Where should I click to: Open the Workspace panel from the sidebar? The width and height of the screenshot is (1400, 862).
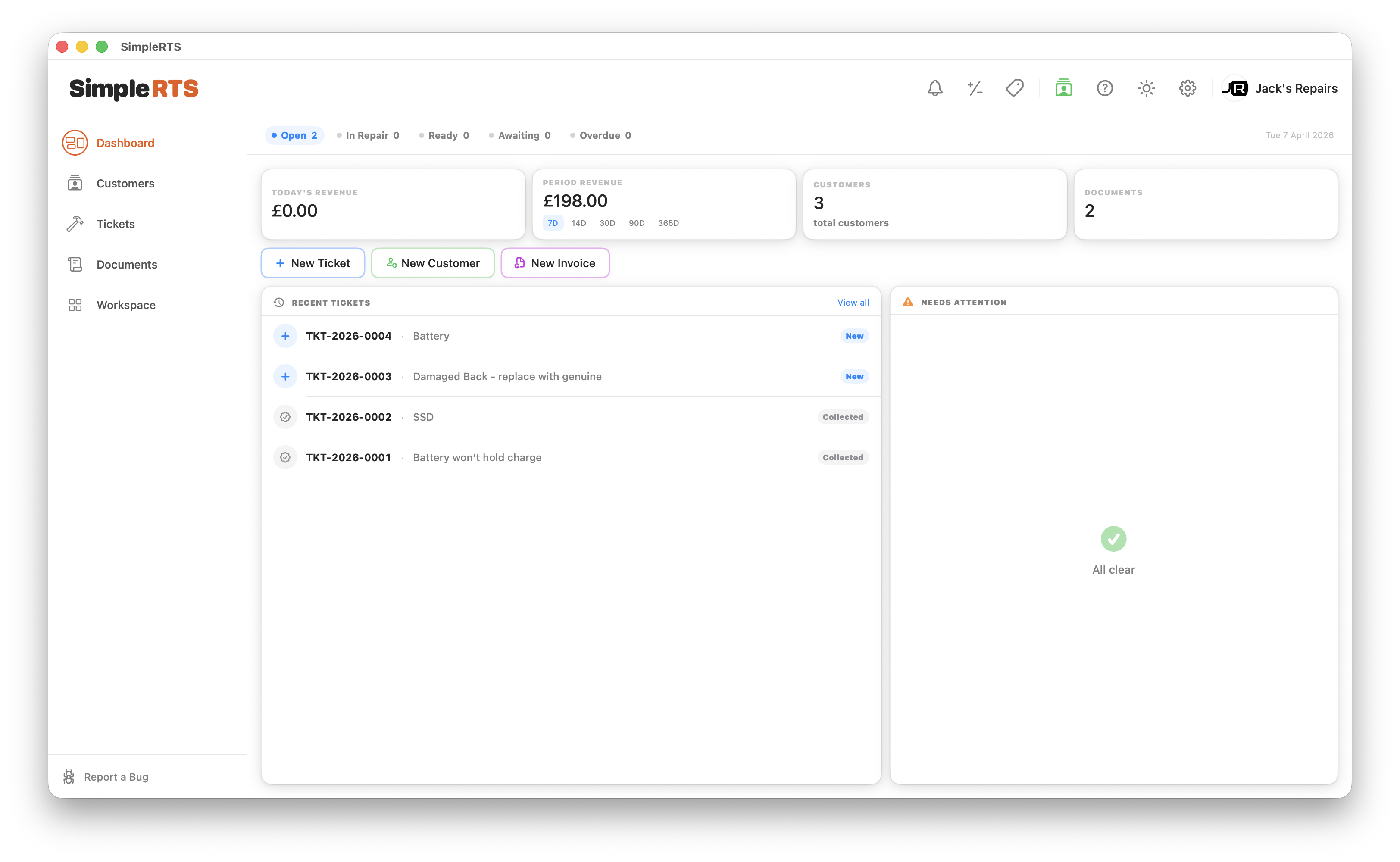[126, 304]
